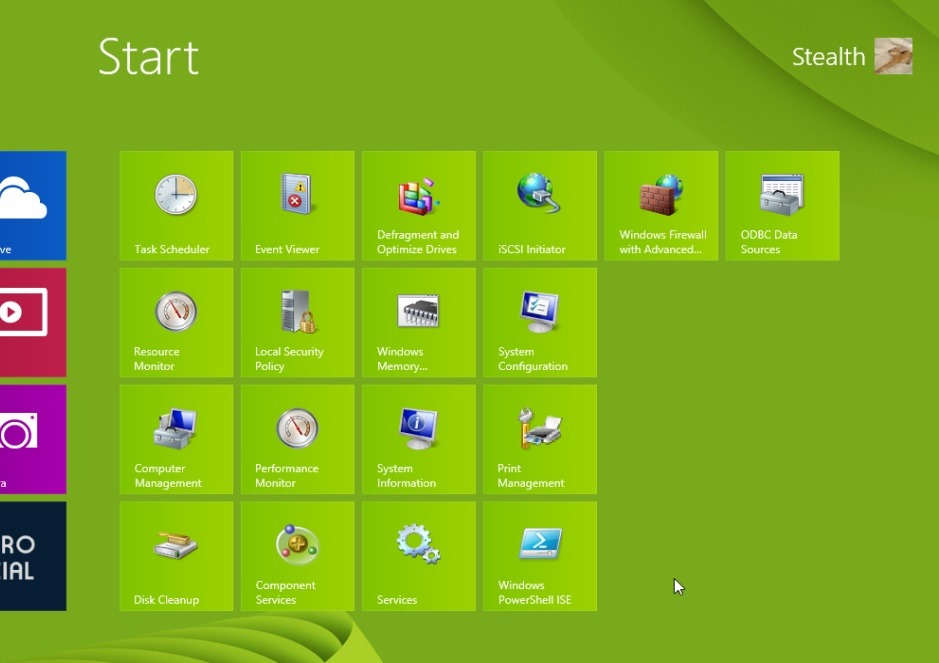Image resolution: width=939 pixels, height=663 pixels.
Task: Open Component Services
Action: (297, 556)
